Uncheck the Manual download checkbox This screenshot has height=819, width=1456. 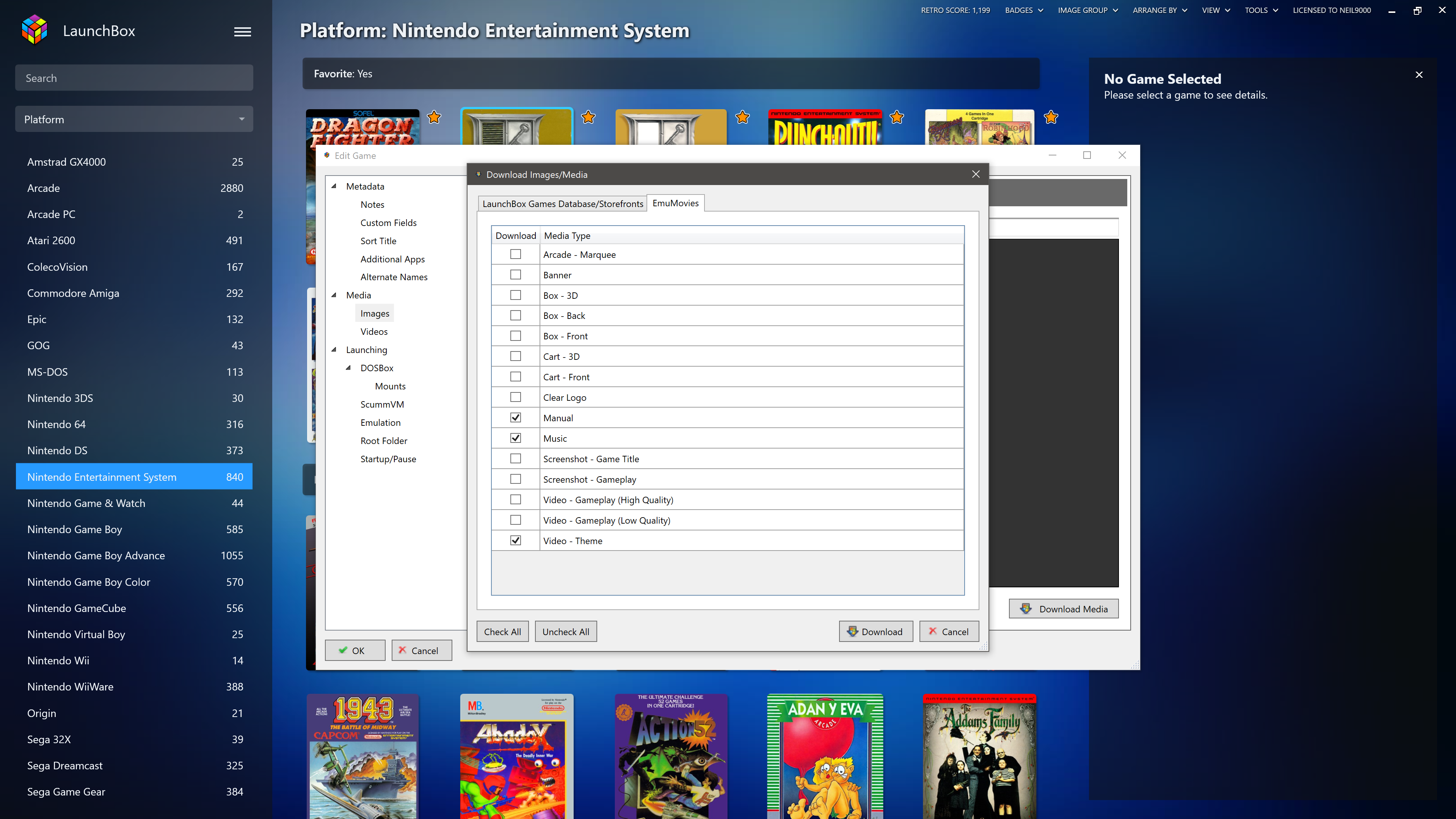click(516, 418)
